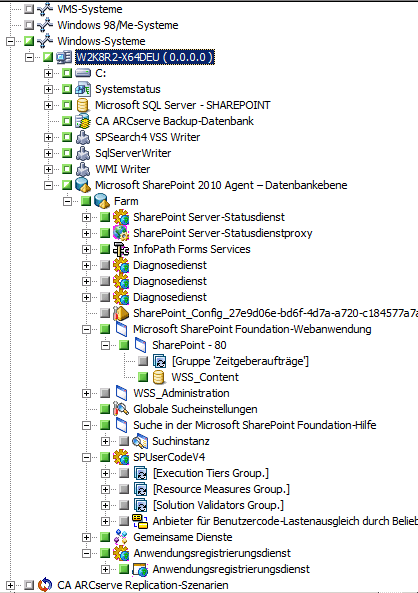Toggle selection box for W2K8R2-X64DEU
Image resolution: width=418 pixels, height=593 pixels.
(48, 57)
